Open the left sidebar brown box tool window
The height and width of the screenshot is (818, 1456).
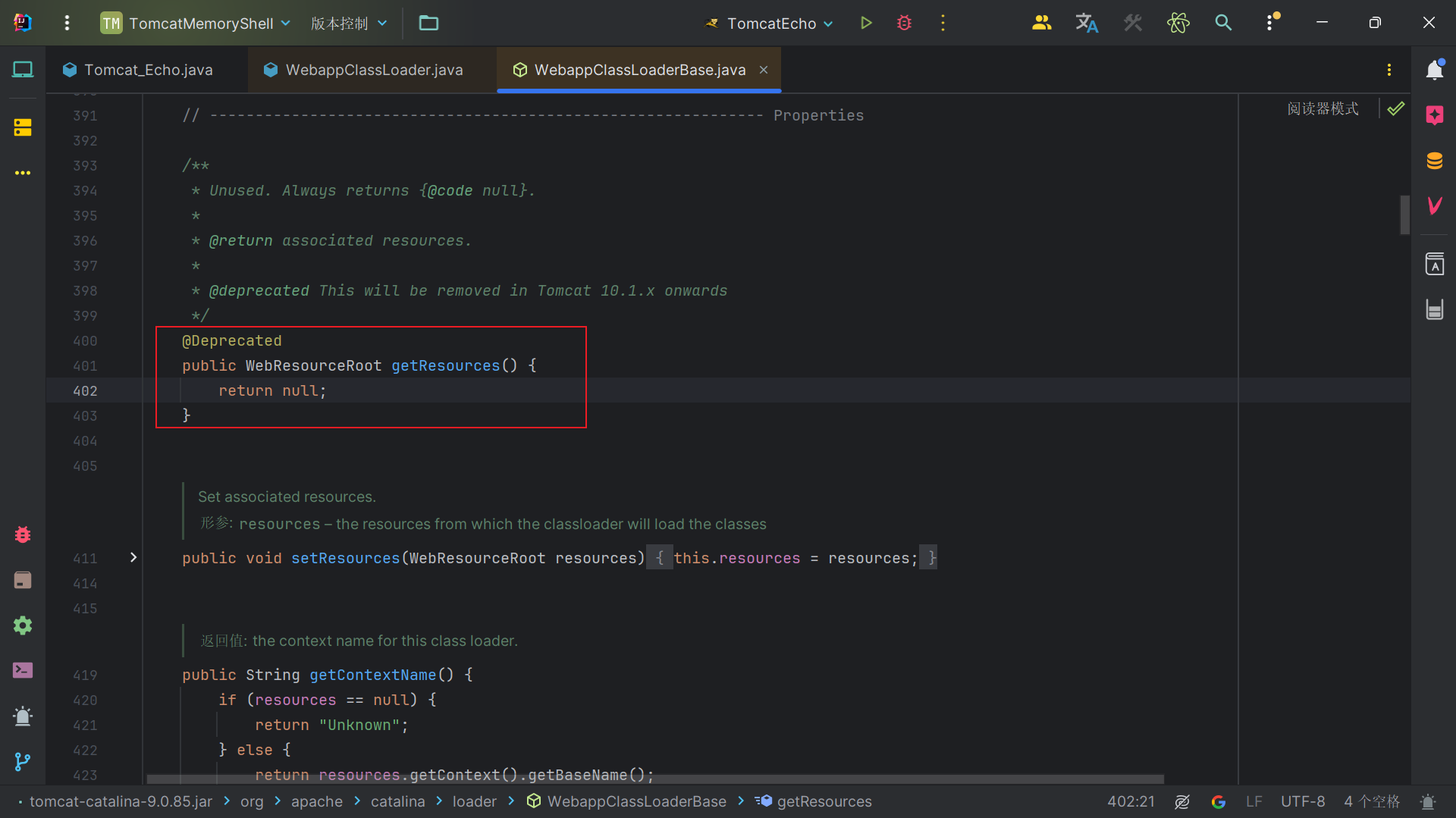(23, 580)
